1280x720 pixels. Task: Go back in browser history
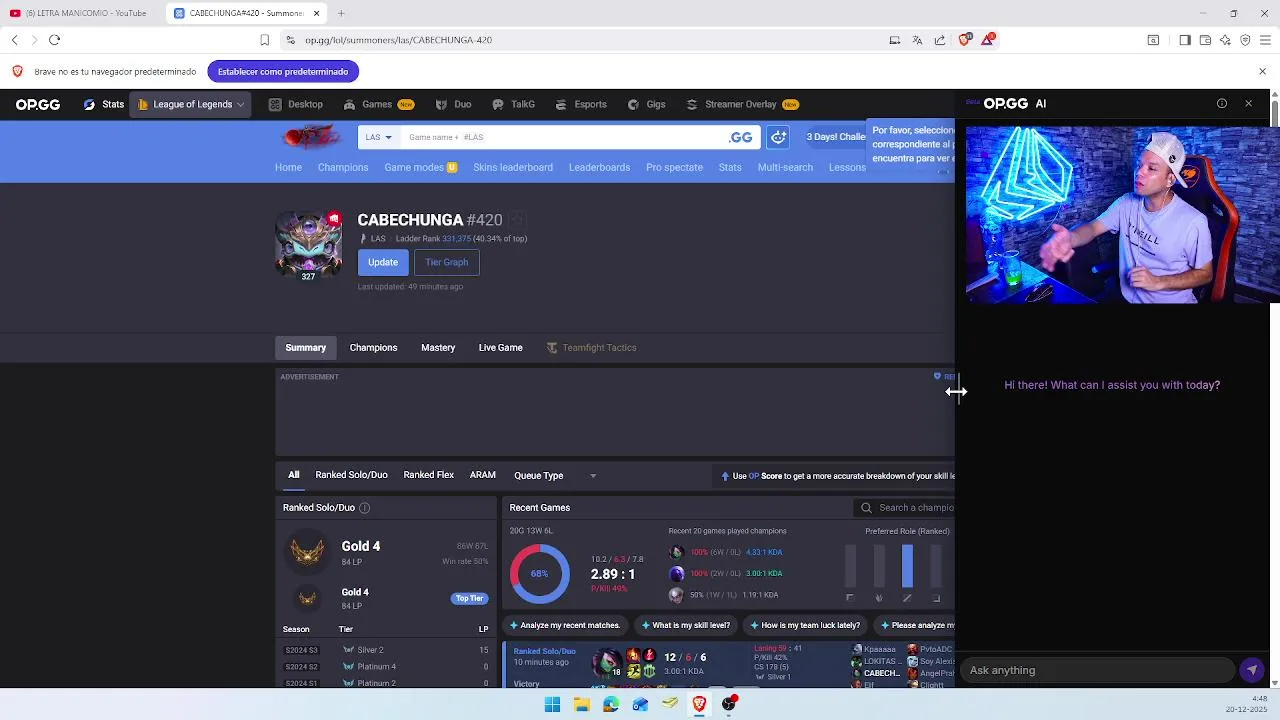(x=14, y=40)
